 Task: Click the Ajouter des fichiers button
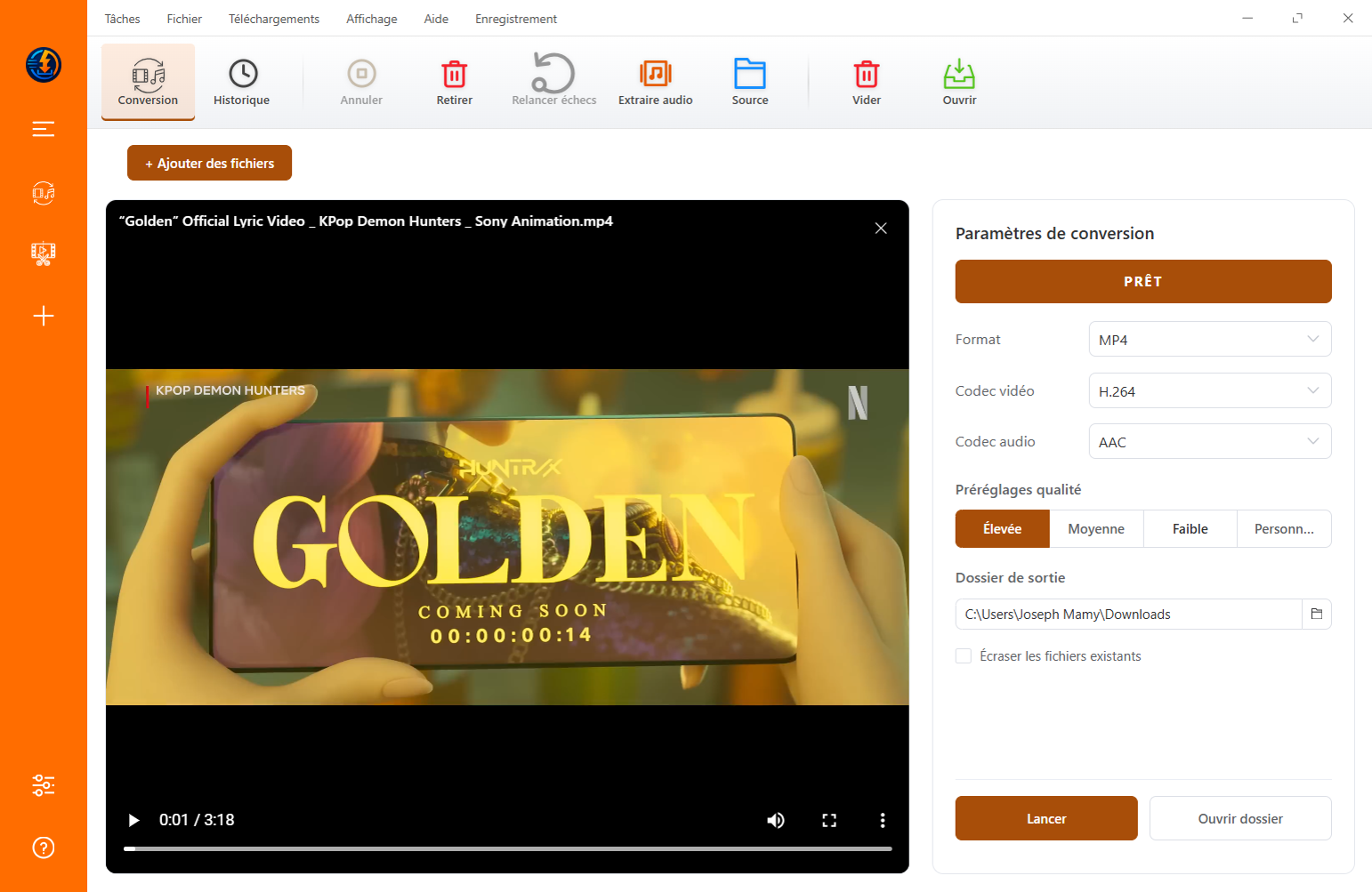(x=210, y=163)
